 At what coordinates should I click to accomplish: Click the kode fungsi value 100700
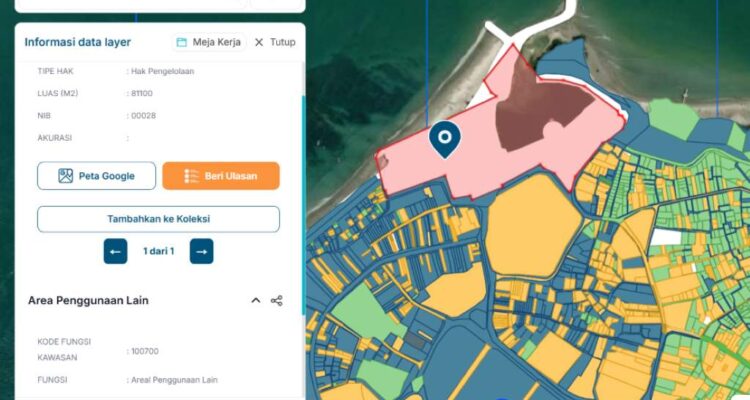[x=145, y=351]
